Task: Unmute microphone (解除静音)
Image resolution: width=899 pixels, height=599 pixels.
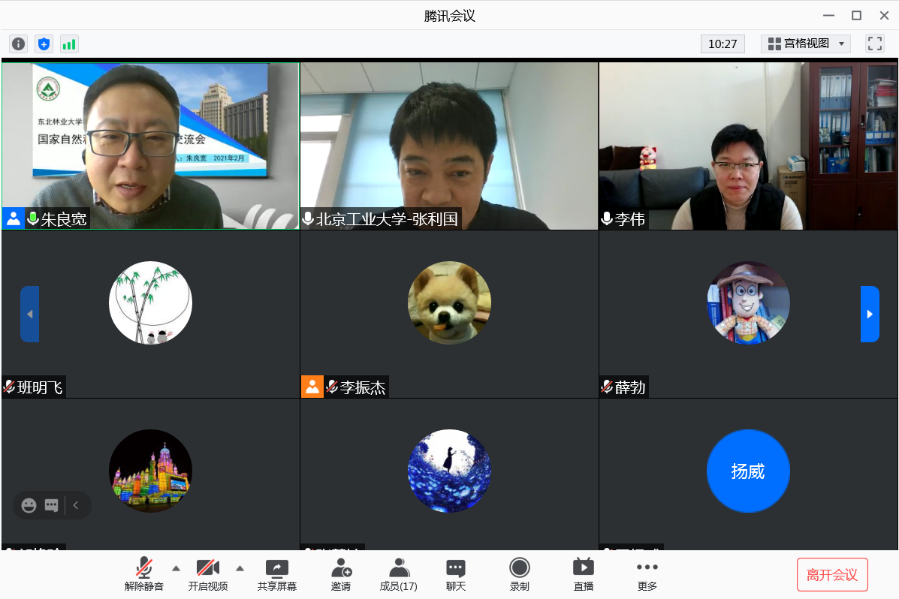Action: [x=144, y=574]
